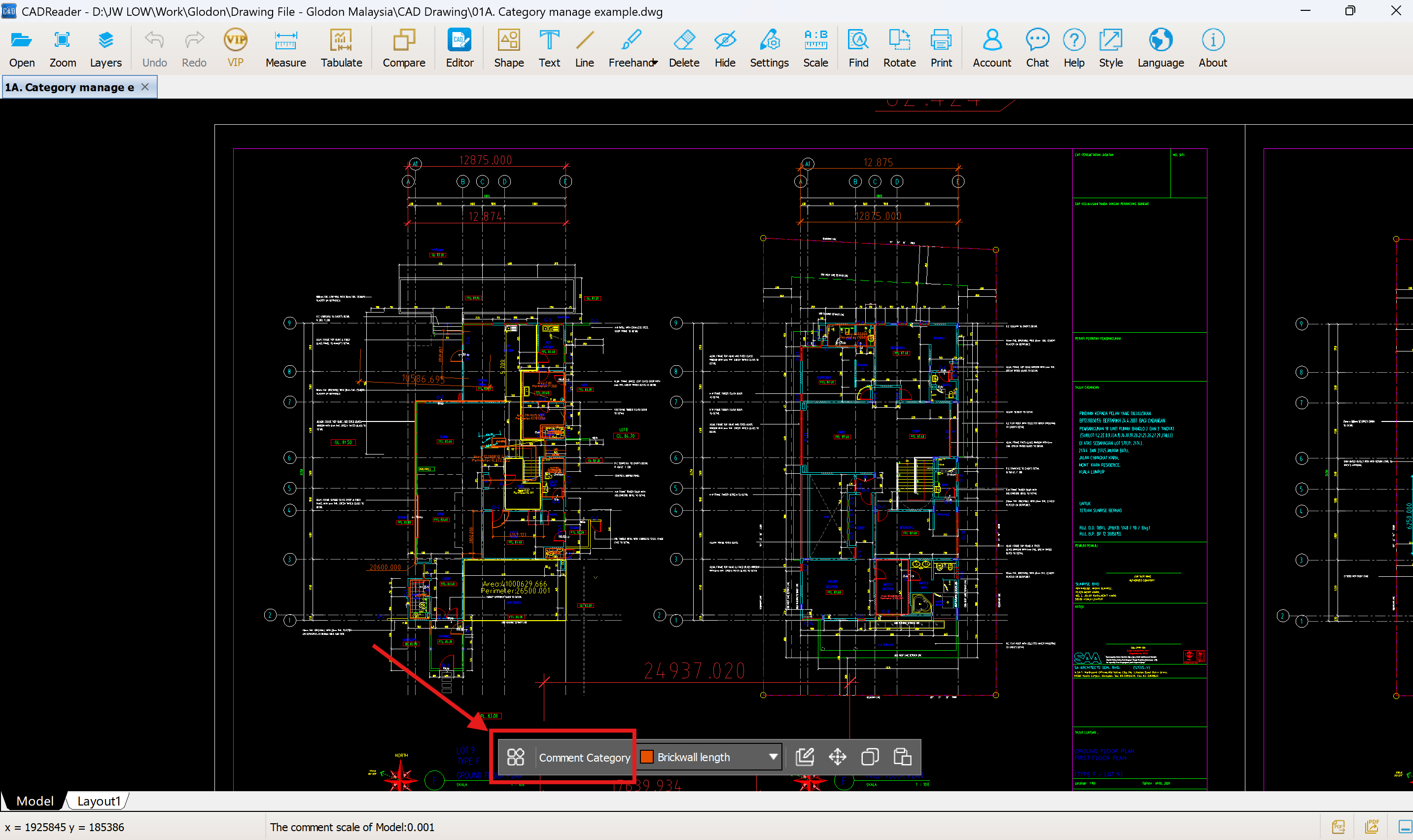The image size is (1413, 840).
Task: Click the Comment Category grid icon
Action: 515,757
